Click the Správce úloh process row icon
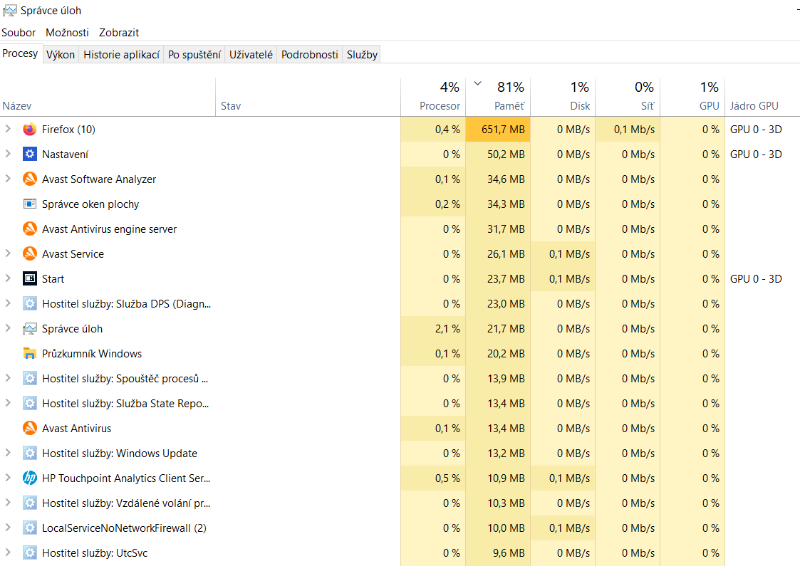800x566 pixels. click(x=30, y=329)
